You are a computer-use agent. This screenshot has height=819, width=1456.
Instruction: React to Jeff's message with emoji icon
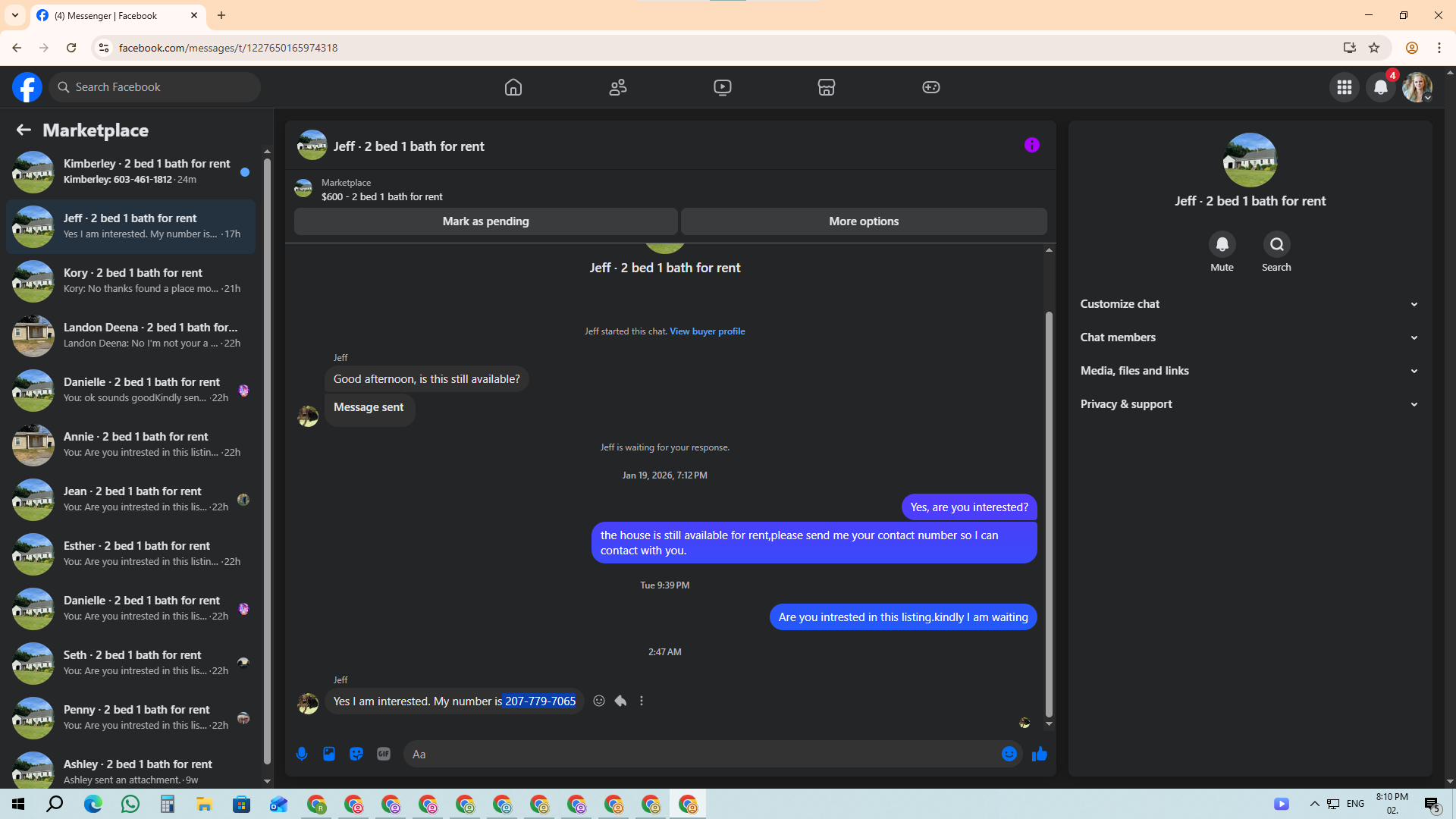coord(599,701)
